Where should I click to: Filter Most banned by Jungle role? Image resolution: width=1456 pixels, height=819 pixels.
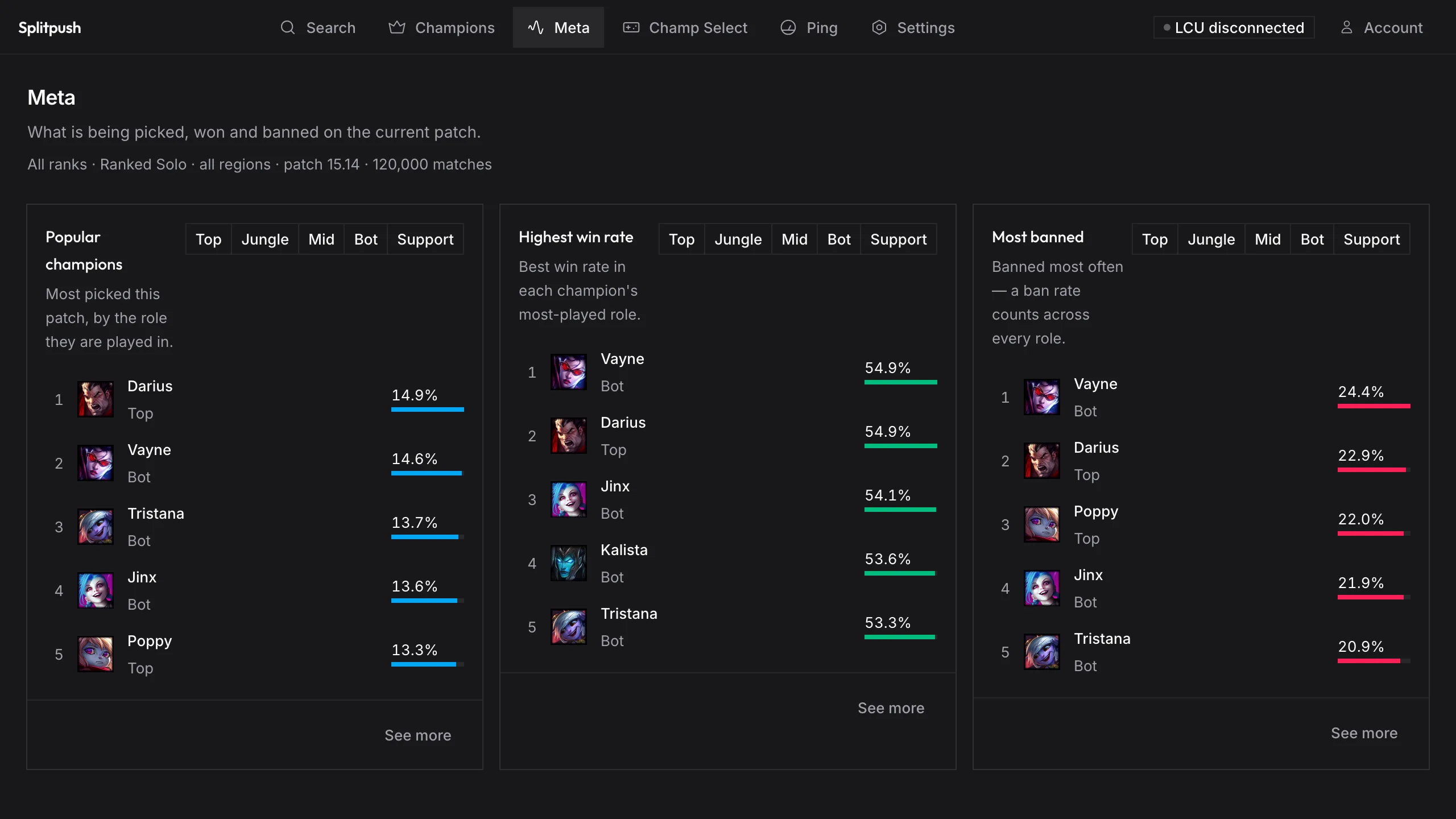1211,239
